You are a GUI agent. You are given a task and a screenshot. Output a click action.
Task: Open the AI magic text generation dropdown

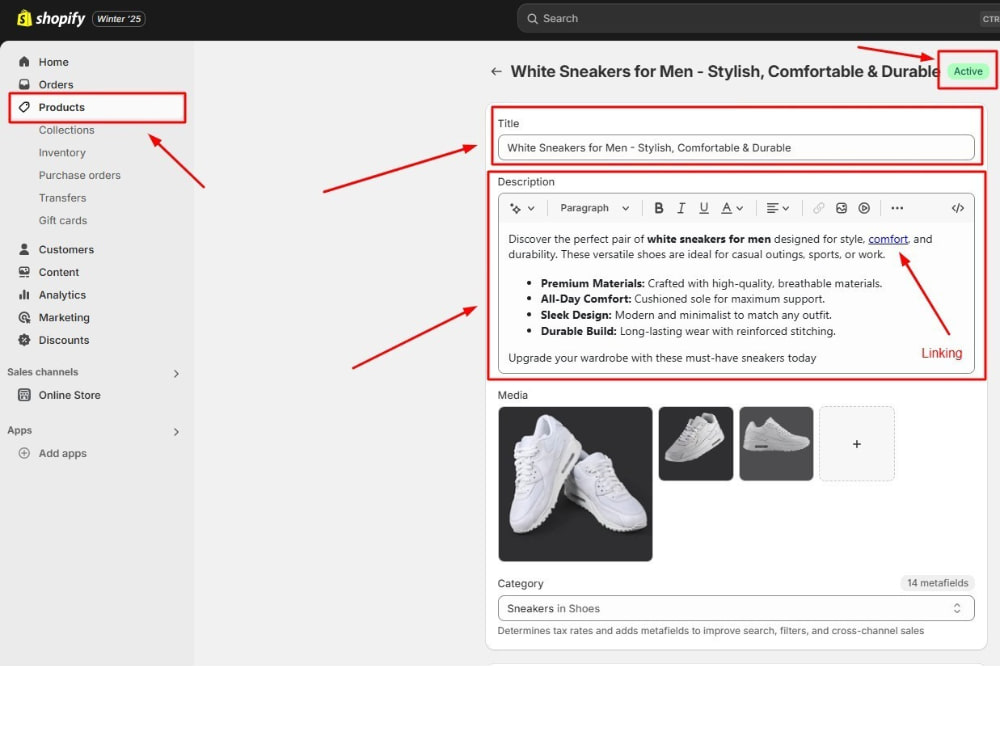pos(522,208)
